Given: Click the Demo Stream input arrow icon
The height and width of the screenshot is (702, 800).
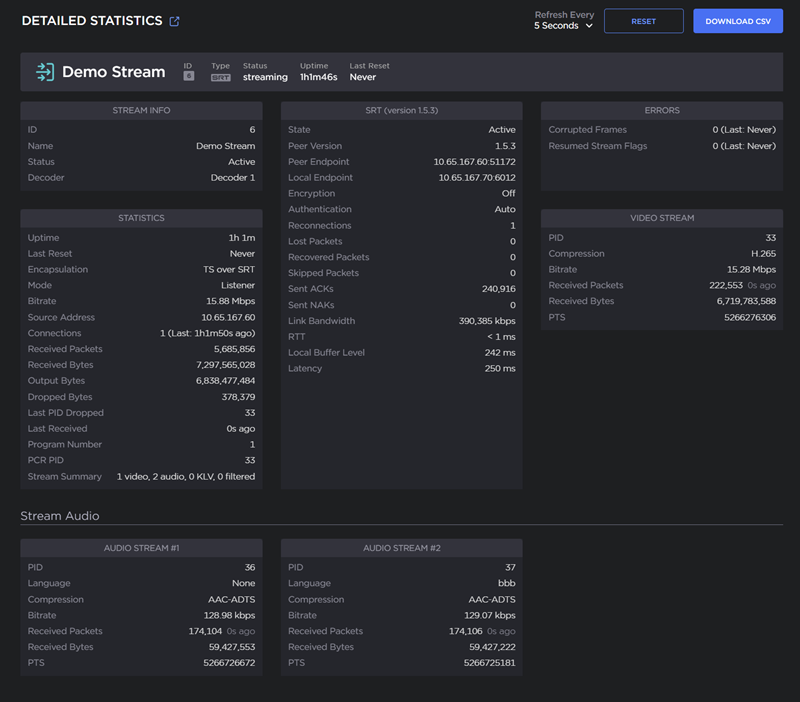Looking at the screenshot, I should point(45,72).
